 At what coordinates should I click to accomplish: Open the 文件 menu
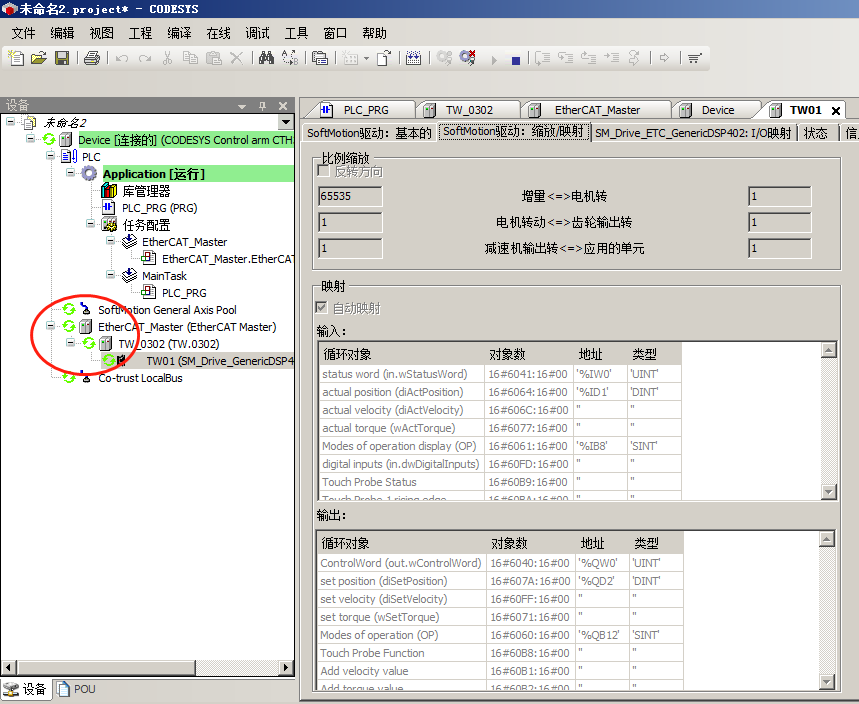24,33
